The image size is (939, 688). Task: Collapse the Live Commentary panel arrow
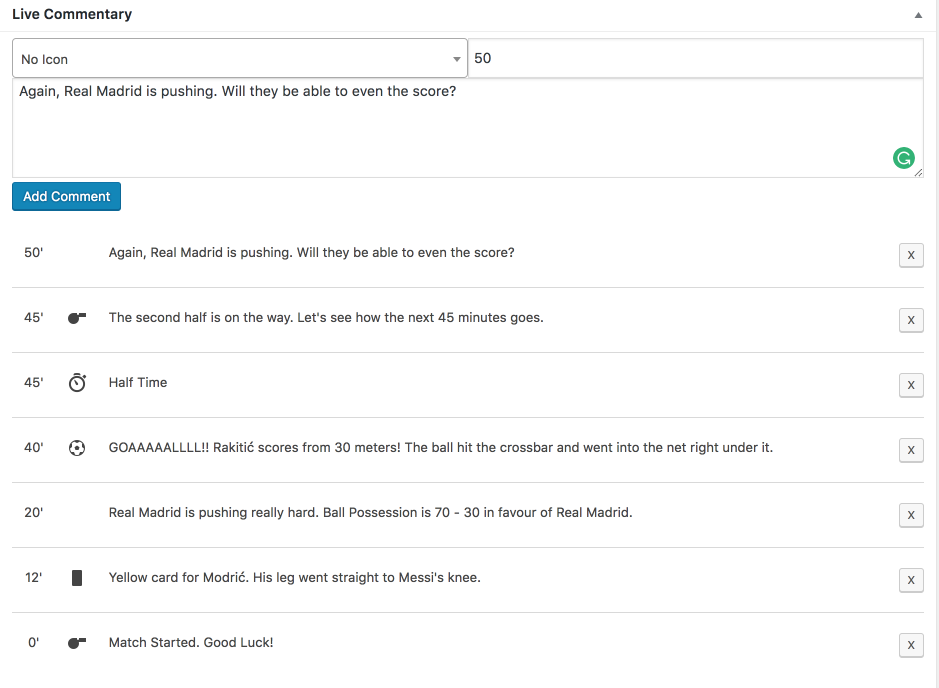(x=918, y=15)
